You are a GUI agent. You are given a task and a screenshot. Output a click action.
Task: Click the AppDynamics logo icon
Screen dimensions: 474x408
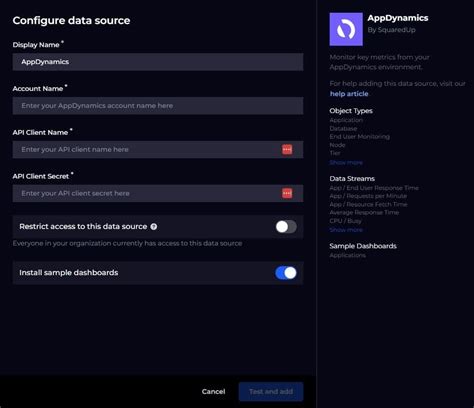346,29
